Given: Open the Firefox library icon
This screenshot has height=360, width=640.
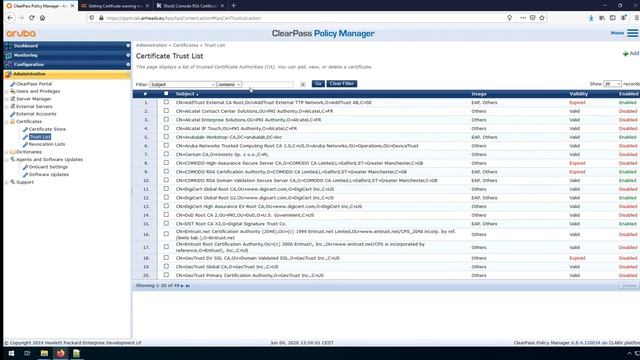Looking at the screenshot, I should pyautogui.click(x=602, y=18).
